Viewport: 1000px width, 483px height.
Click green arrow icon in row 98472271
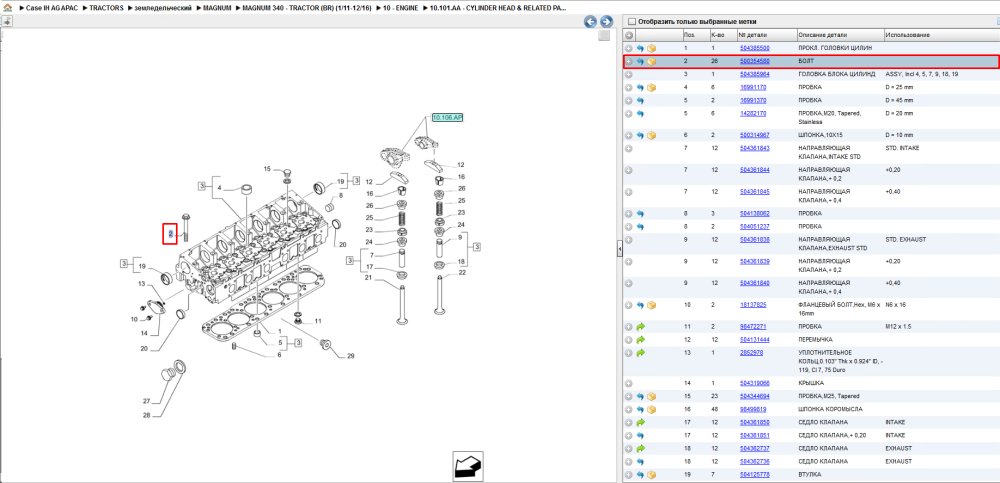640,327
